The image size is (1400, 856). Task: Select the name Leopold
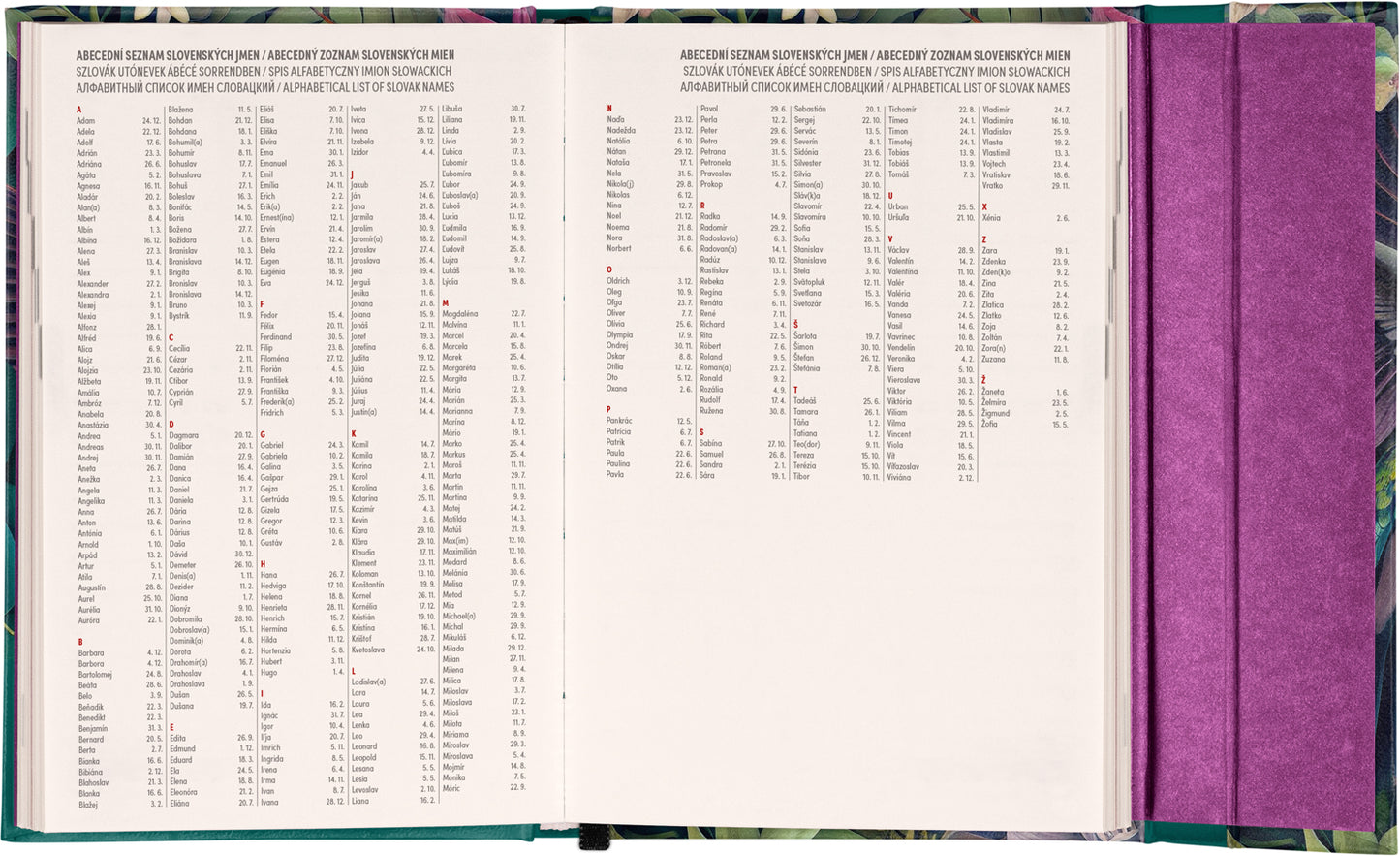364,757
